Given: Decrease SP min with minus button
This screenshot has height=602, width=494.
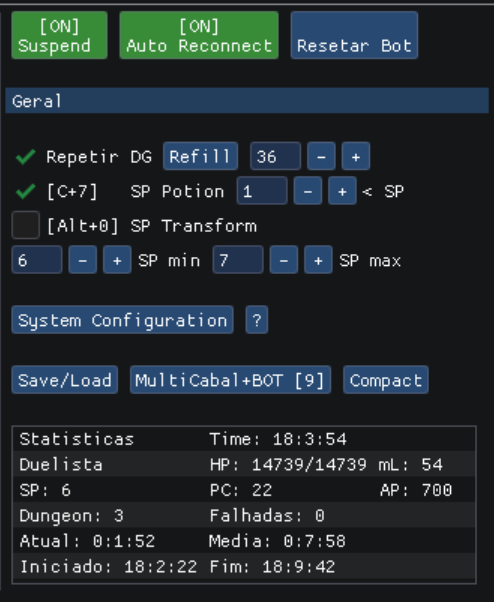Looking at the screenshot, I should pos(83,260).
